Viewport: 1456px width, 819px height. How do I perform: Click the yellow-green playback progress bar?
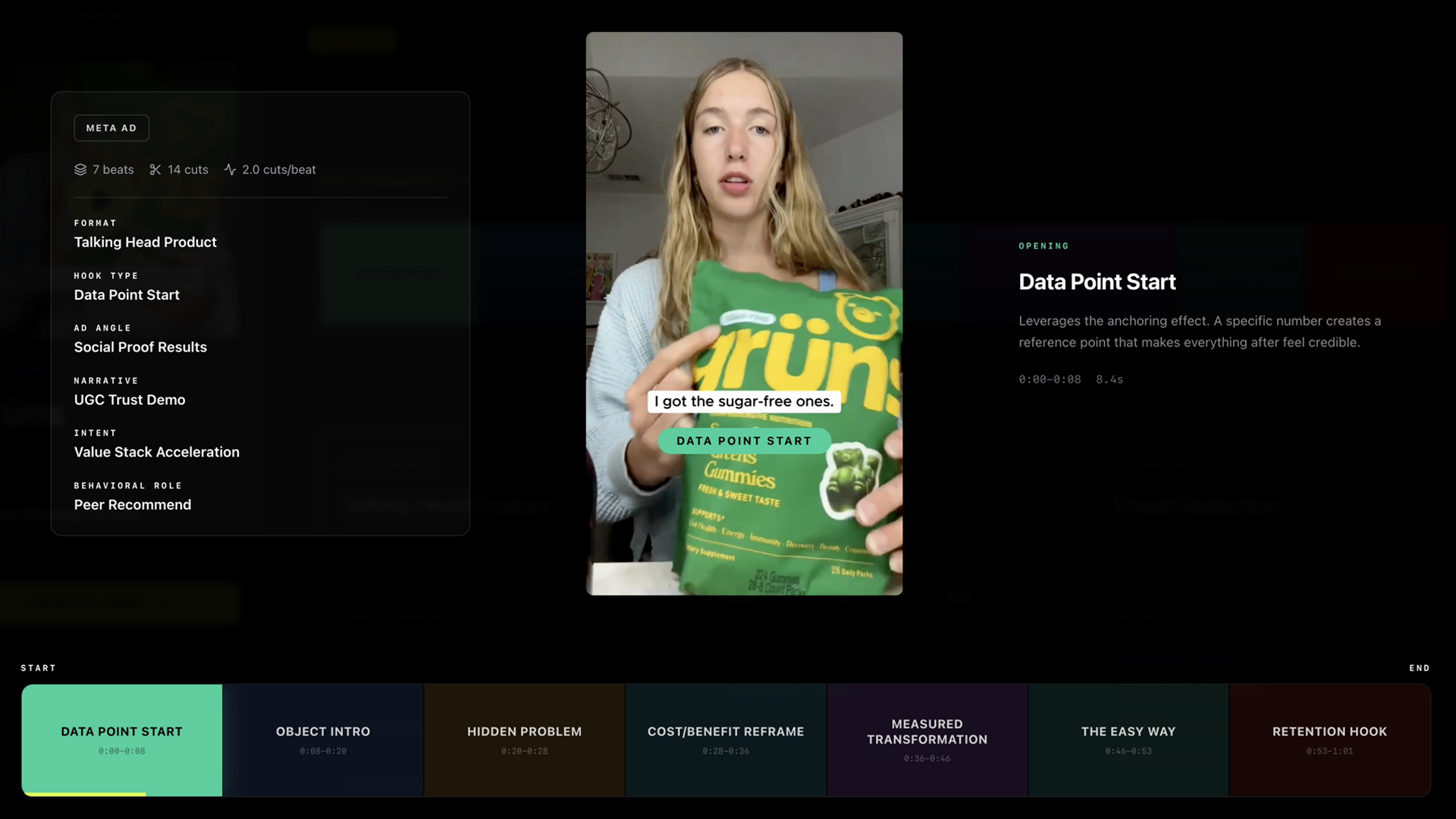tap(84, 794)
